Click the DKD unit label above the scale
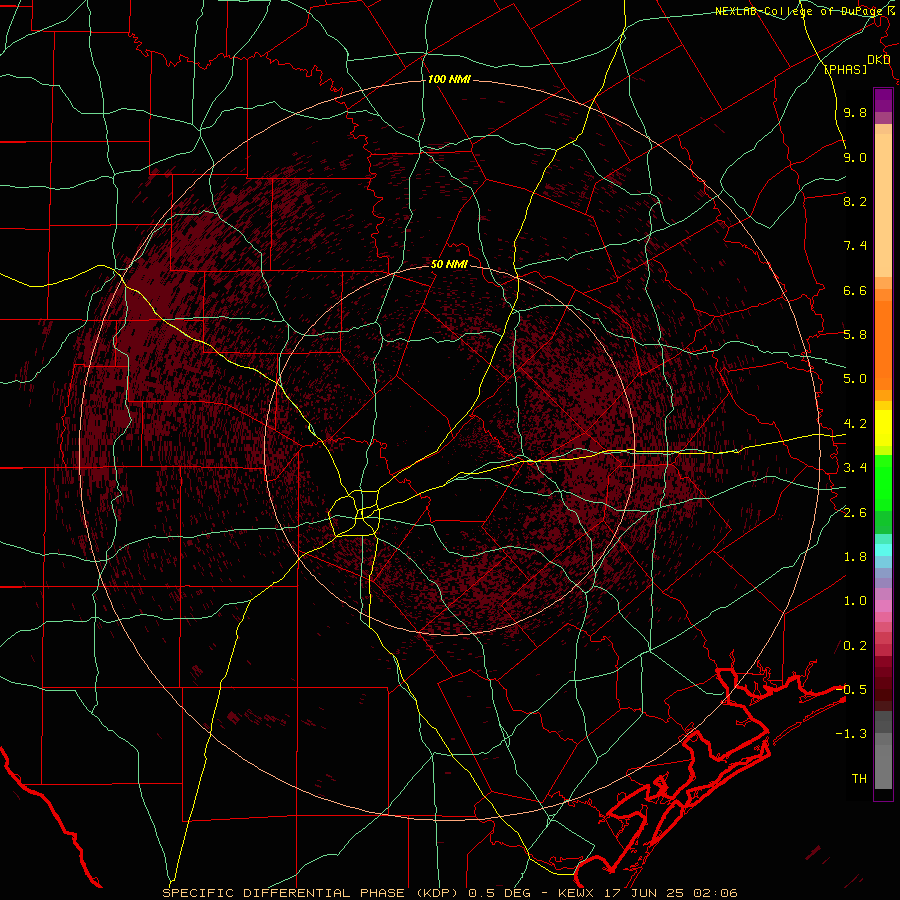The width and height of the screenshot is (900, 900). [879, 60]
